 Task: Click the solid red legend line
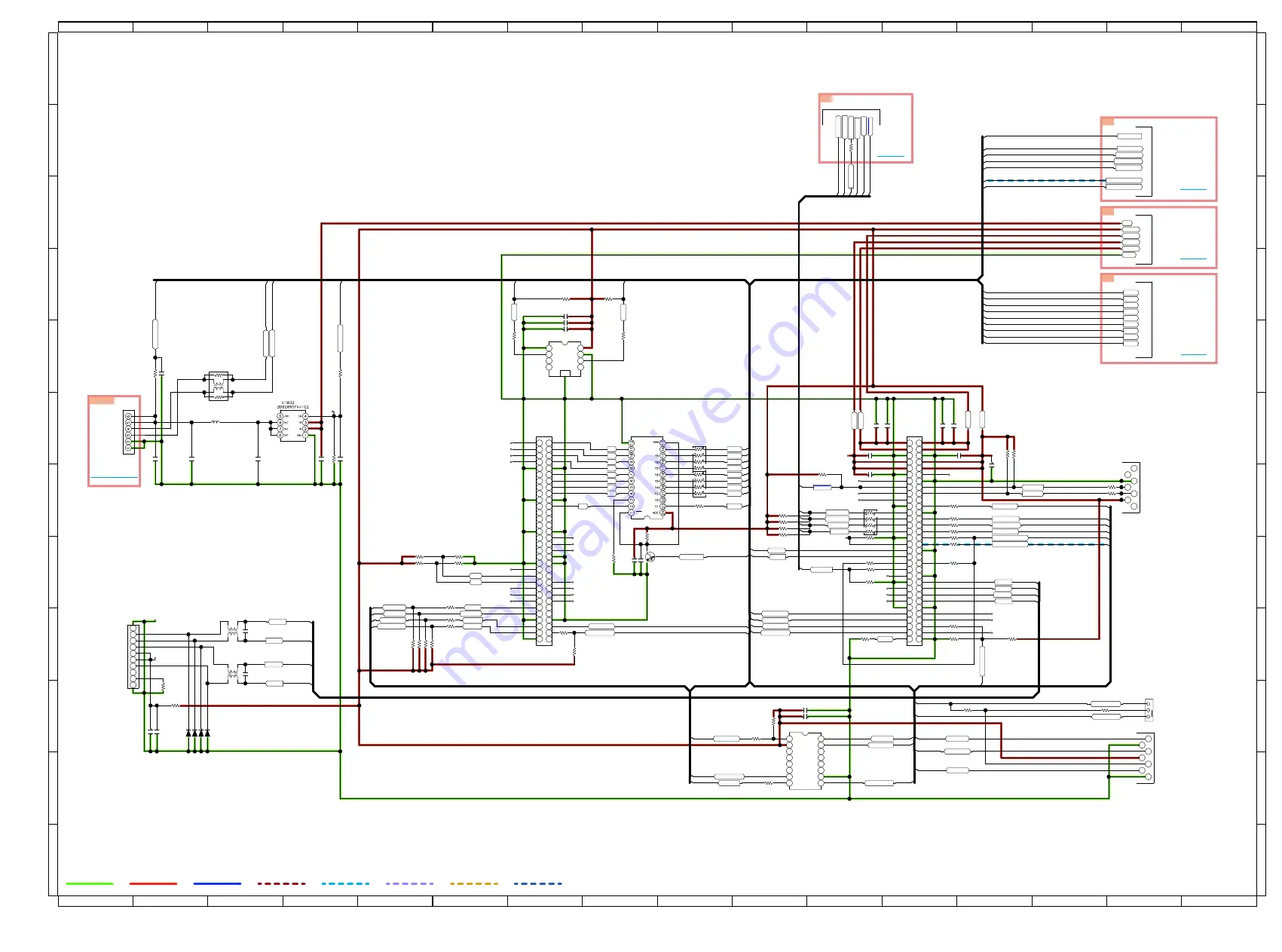point(153,883)
